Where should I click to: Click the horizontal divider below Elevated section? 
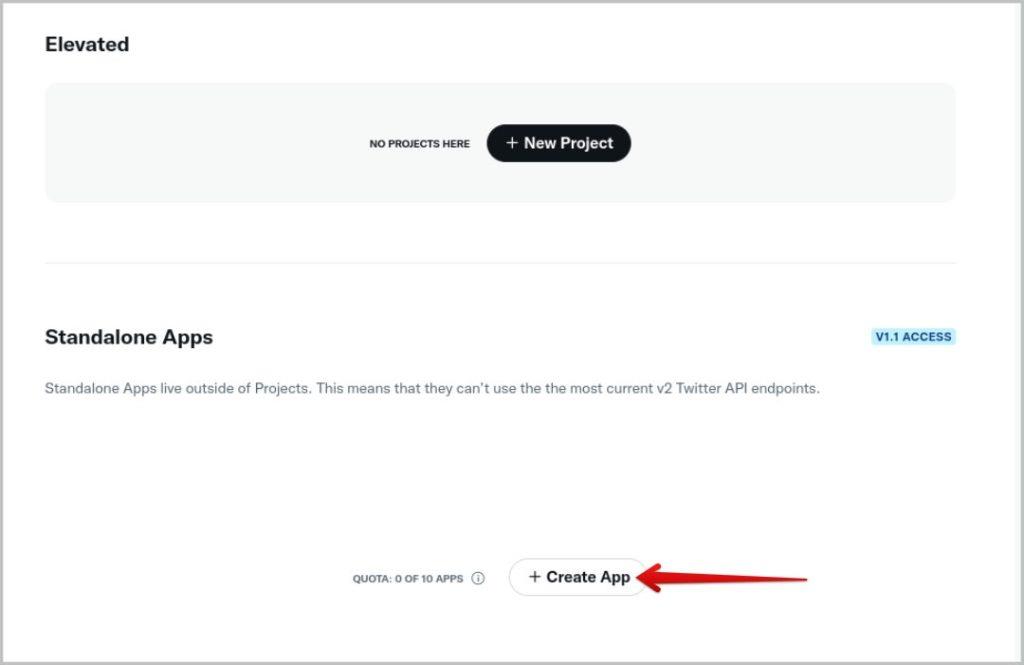(500, 263)
